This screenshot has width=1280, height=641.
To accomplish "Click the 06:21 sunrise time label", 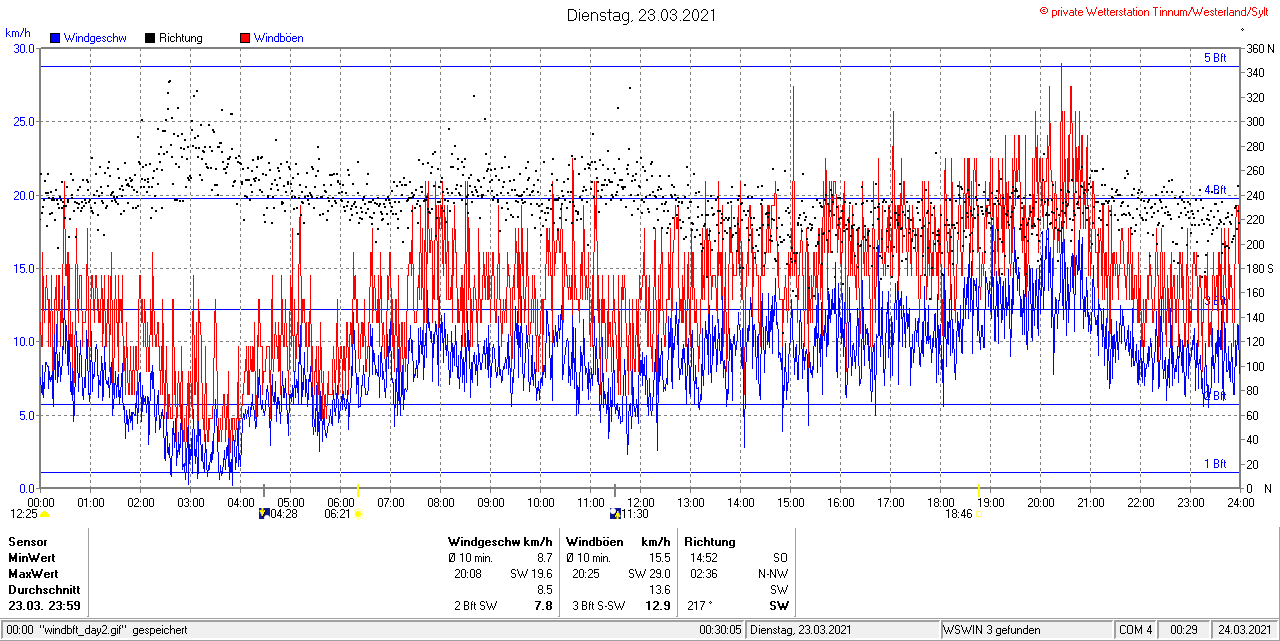I will pos(338,514).
